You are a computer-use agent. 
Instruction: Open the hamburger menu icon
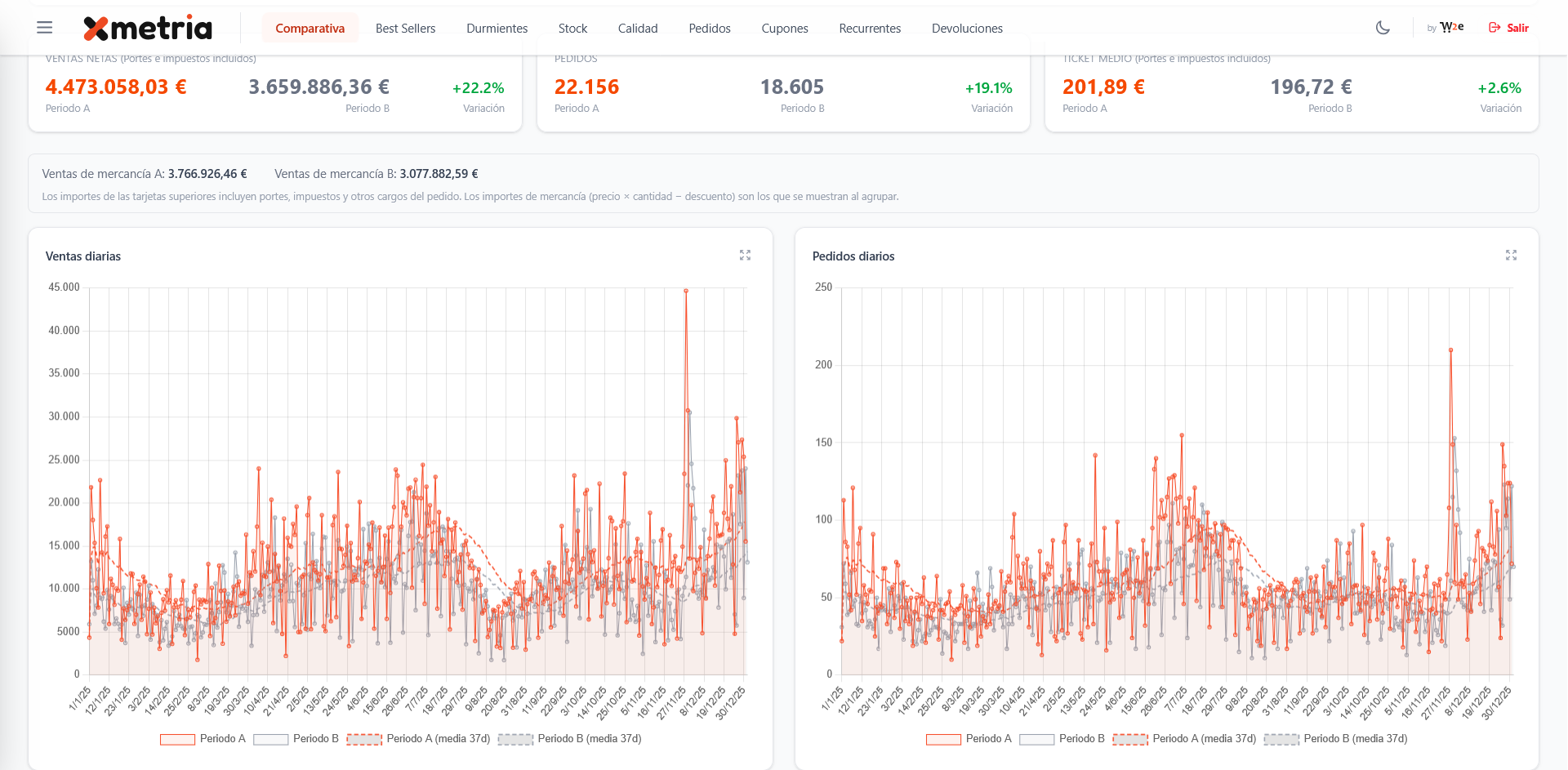click(45, 28)
